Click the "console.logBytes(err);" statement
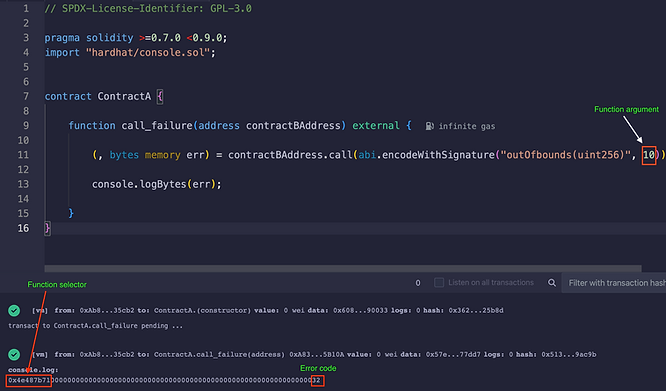Screen dimensions: 666x391 157,184
